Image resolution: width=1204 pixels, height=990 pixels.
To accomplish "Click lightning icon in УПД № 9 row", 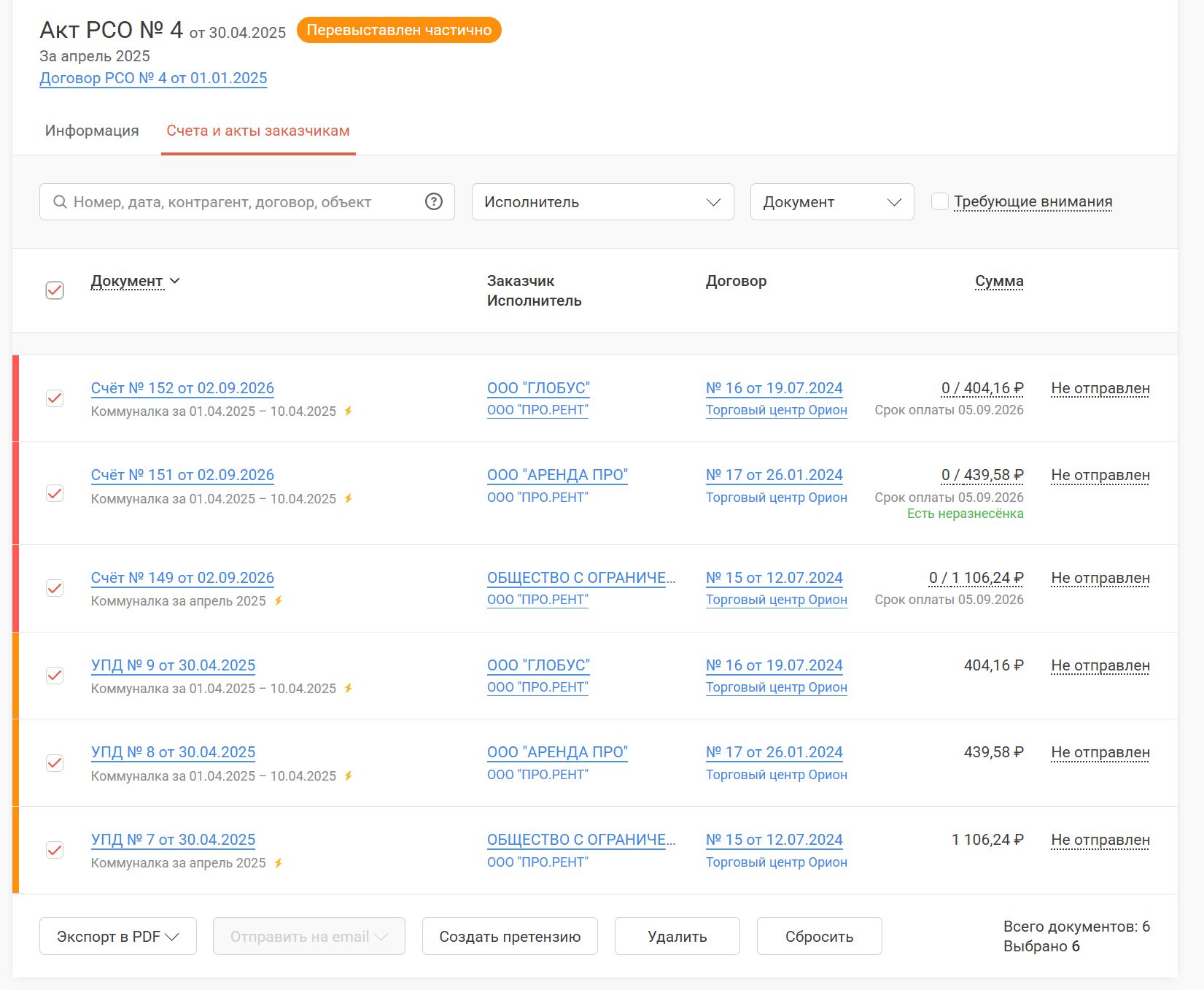I will [349, 689].
